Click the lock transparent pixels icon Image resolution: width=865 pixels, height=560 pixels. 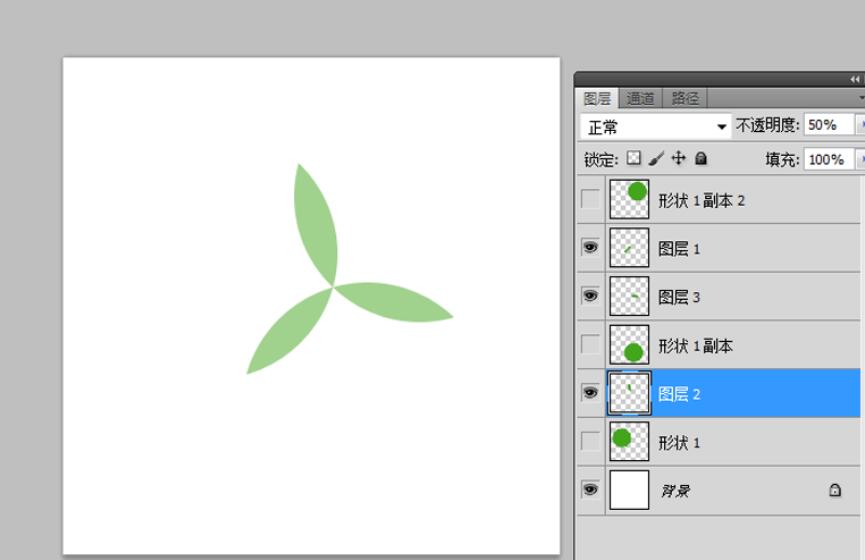click(x=633, y=158)
